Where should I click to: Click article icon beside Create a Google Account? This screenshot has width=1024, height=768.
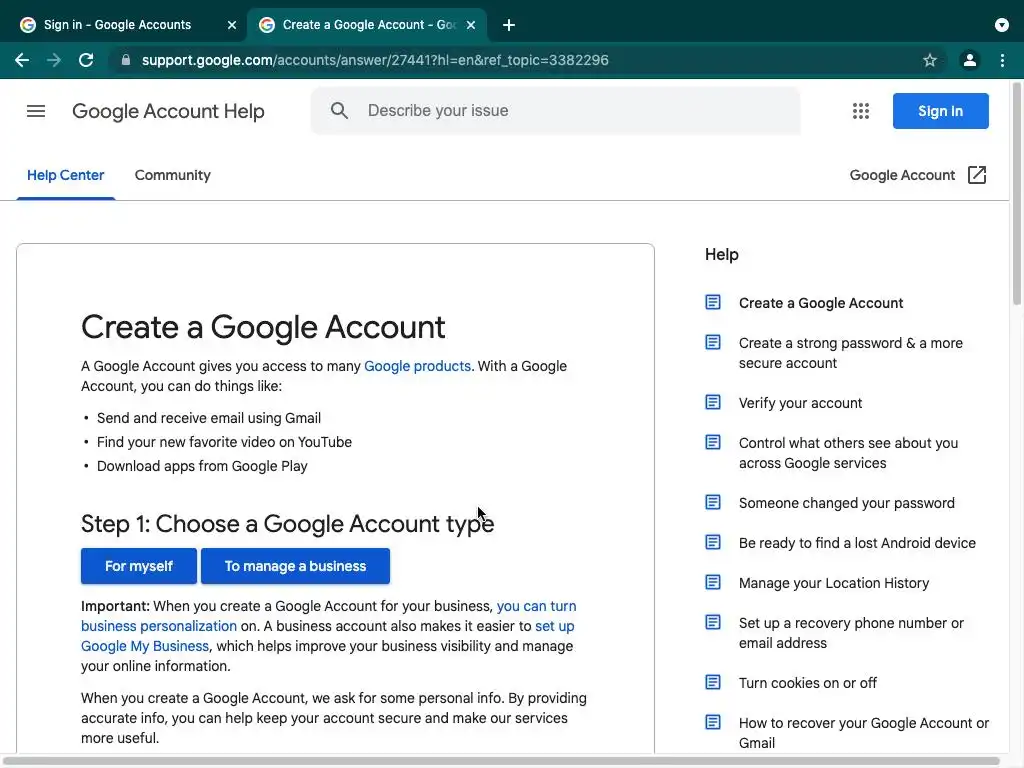click(x=713, y=302)
